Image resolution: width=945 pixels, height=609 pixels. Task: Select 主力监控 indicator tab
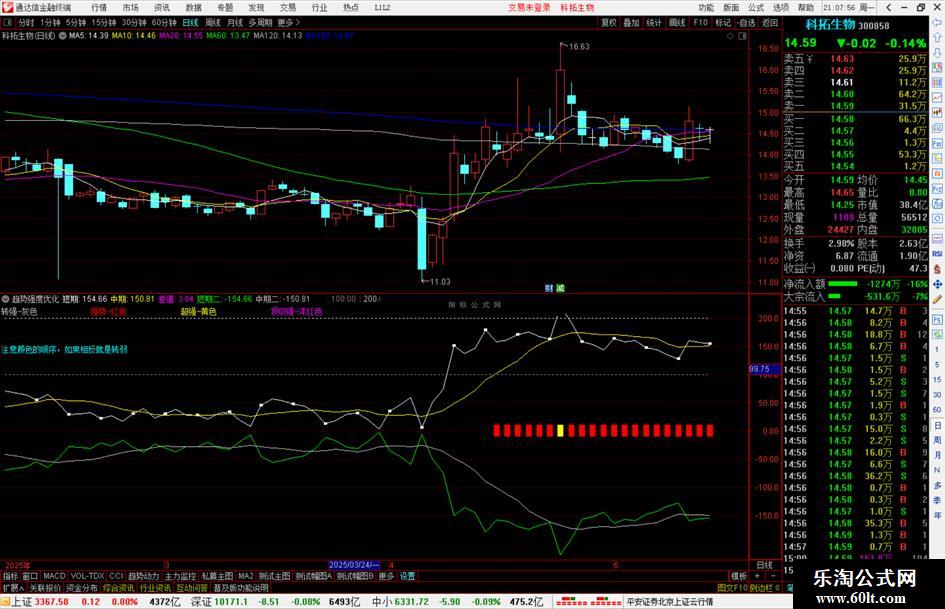[181, 576]
